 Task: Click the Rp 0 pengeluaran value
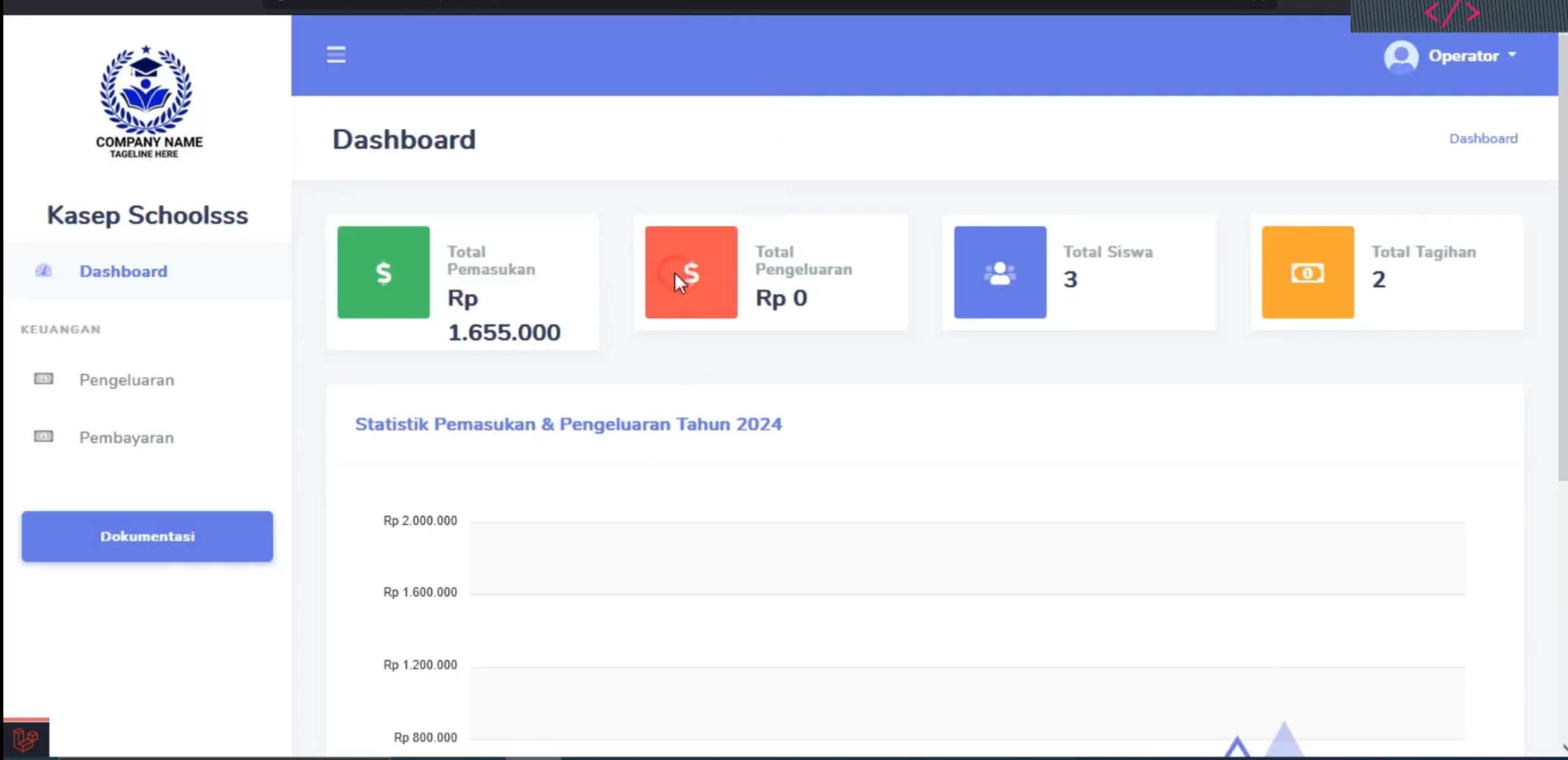781,298
